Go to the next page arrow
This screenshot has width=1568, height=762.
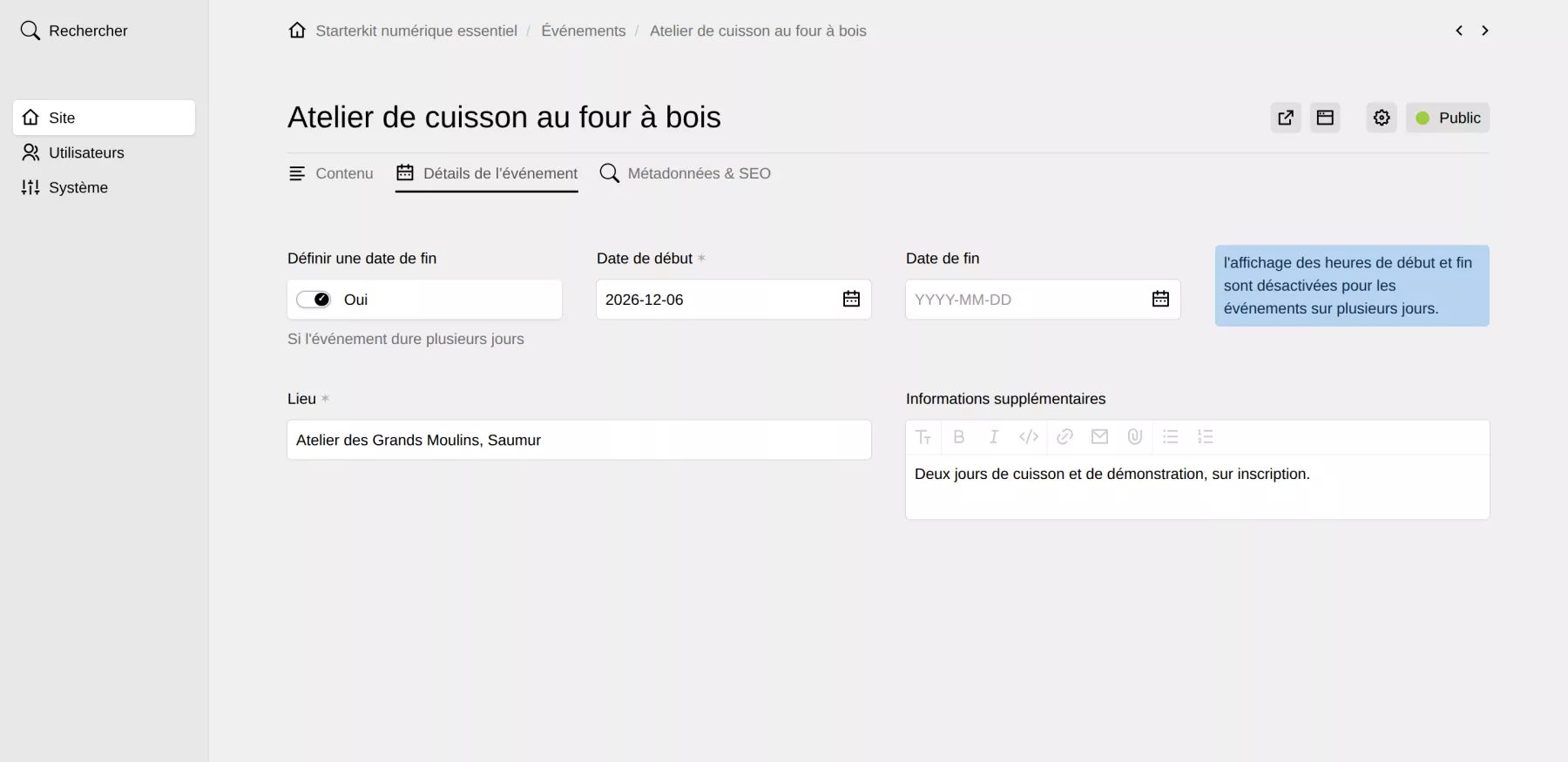1485,30
